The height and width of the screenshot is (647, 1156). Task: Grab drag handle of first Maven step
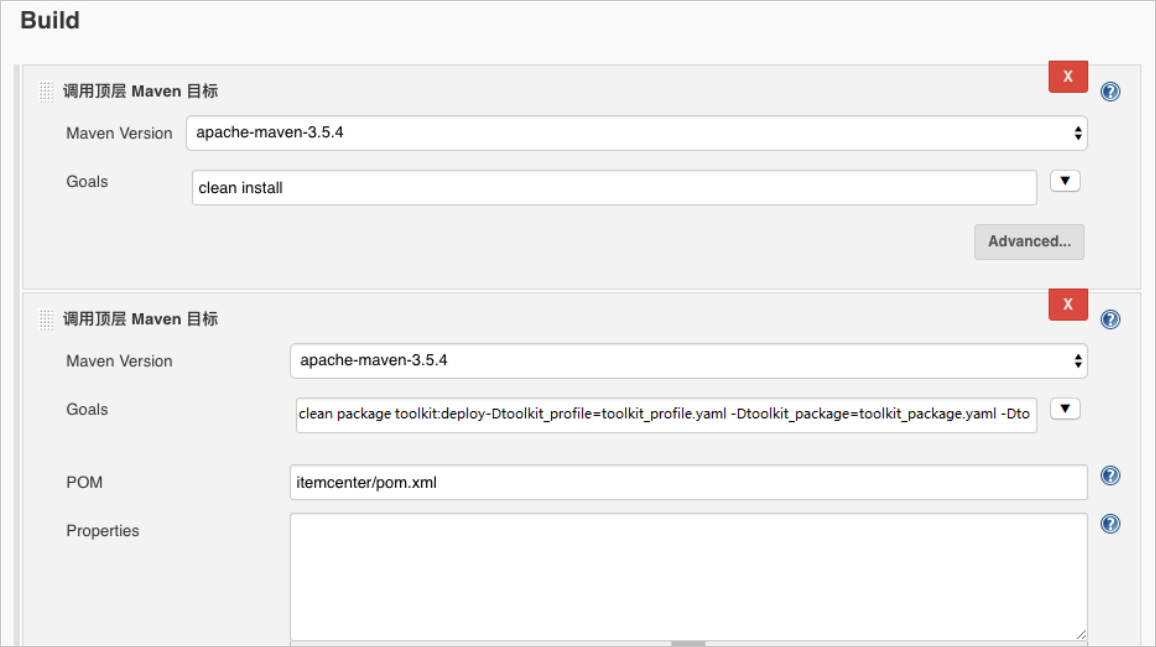(x=46, y=91)
